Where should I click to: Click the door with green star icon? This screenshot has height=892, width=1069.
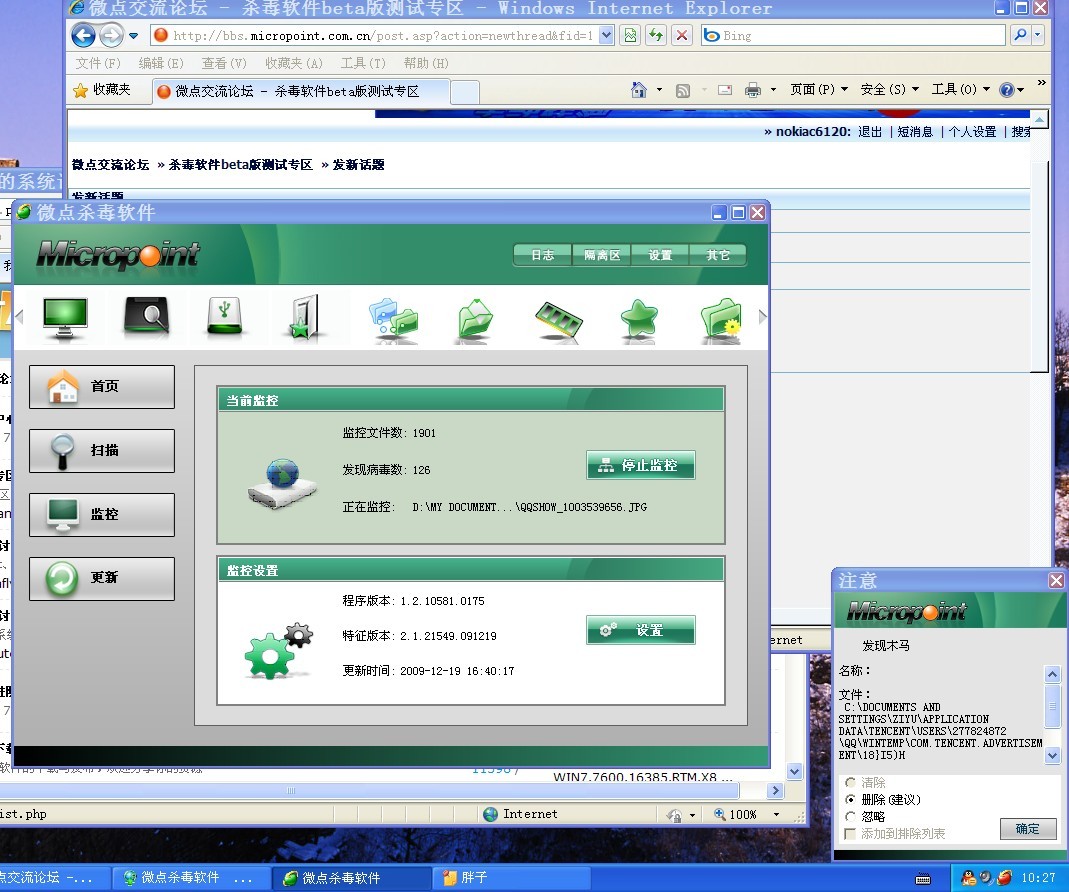pos(305,317)
